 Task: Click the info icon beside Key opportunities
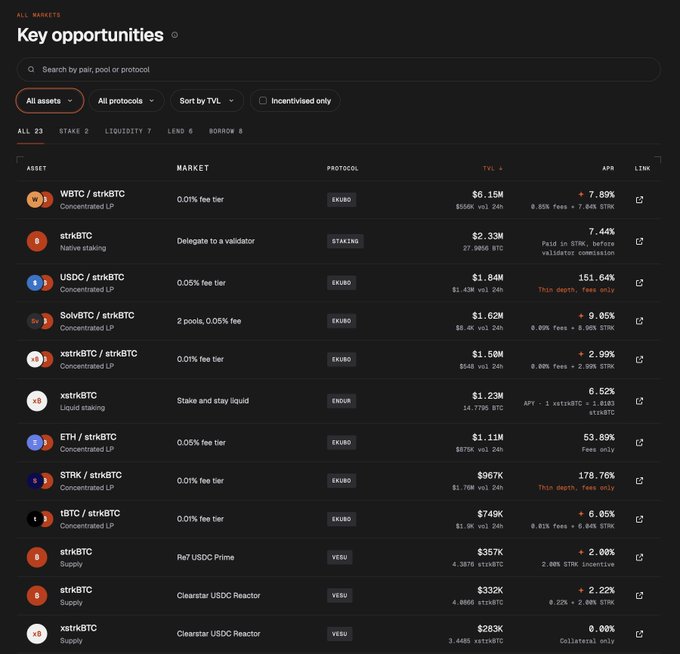pyautogui.click(x=174, y=35)
